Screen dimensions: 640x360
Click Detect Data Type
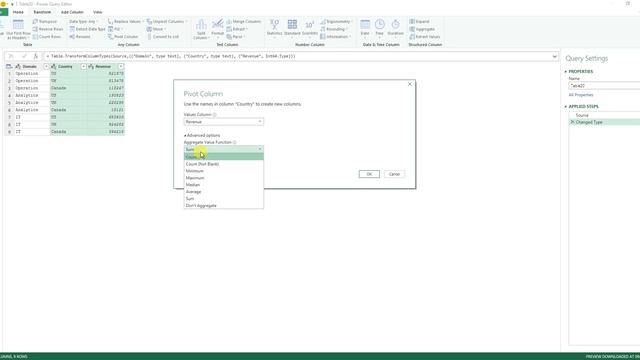point(87,29)
